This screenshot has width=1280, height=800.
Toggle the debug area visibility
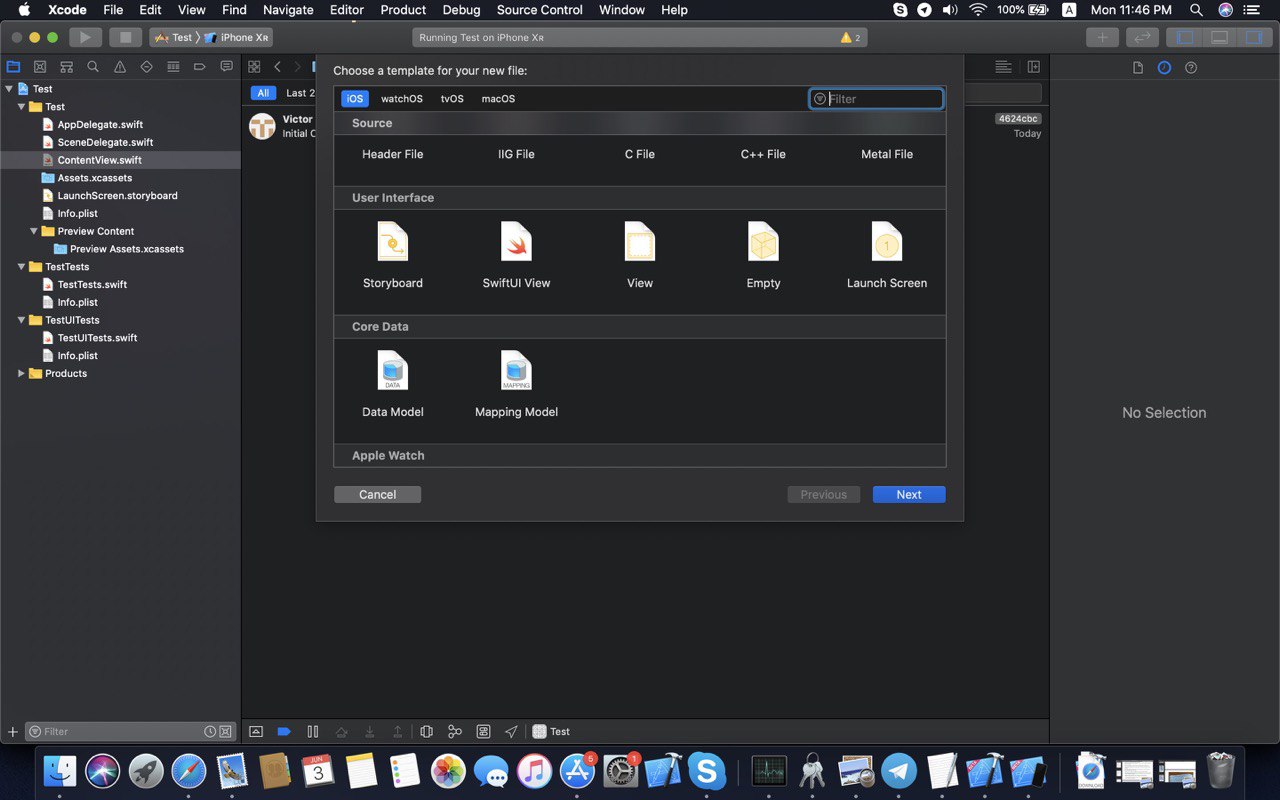pyautogui.click(x=1219, y=37)
